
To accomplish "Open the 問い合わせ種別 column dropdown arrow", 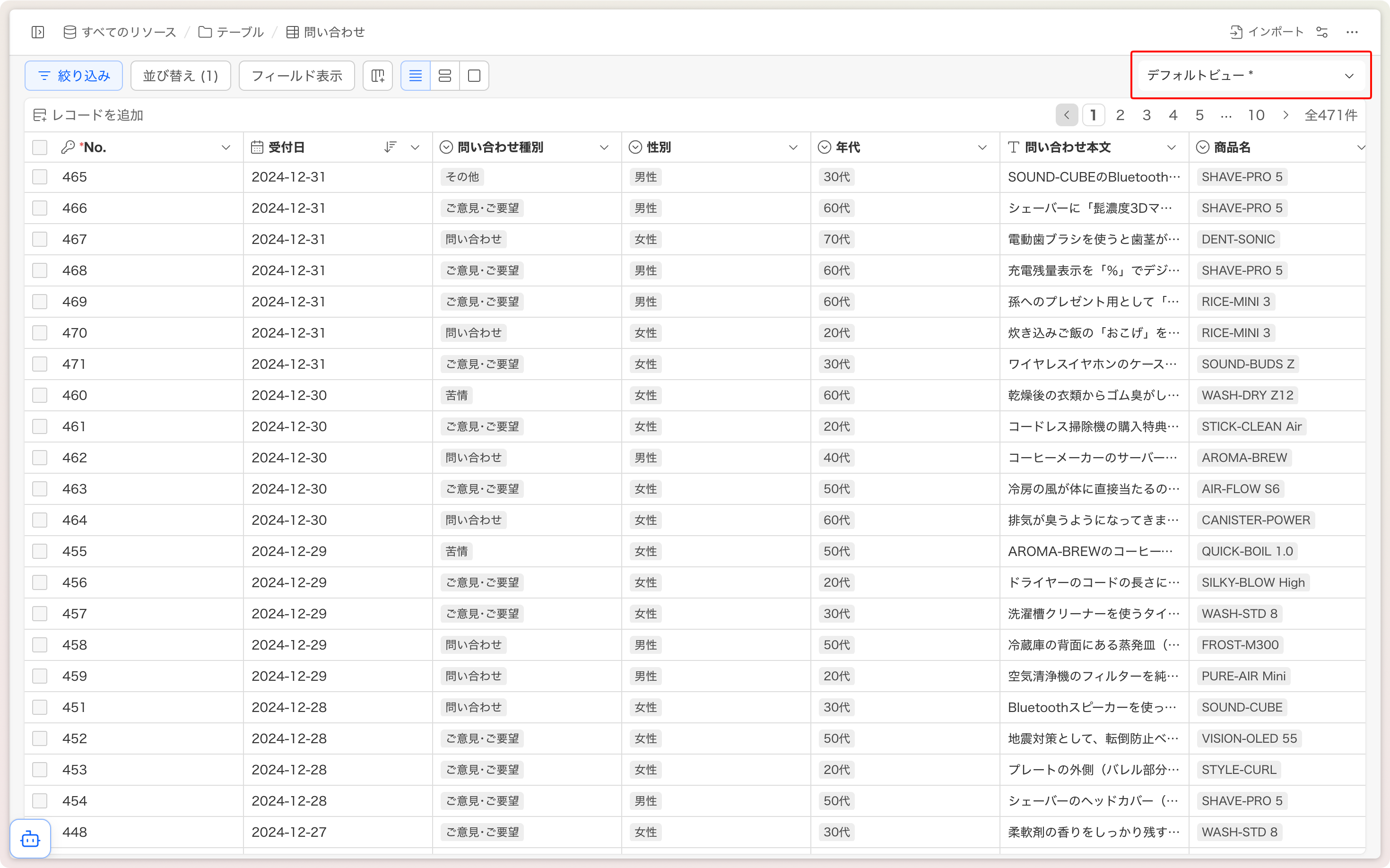I will 604,148.
